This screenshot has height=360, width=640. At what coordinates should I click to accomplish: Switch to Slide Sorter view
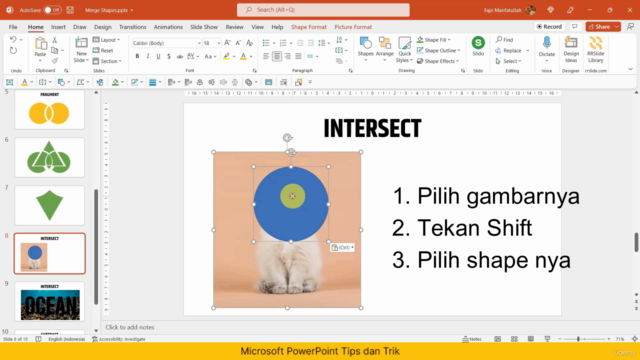click(x=514, y=339)
